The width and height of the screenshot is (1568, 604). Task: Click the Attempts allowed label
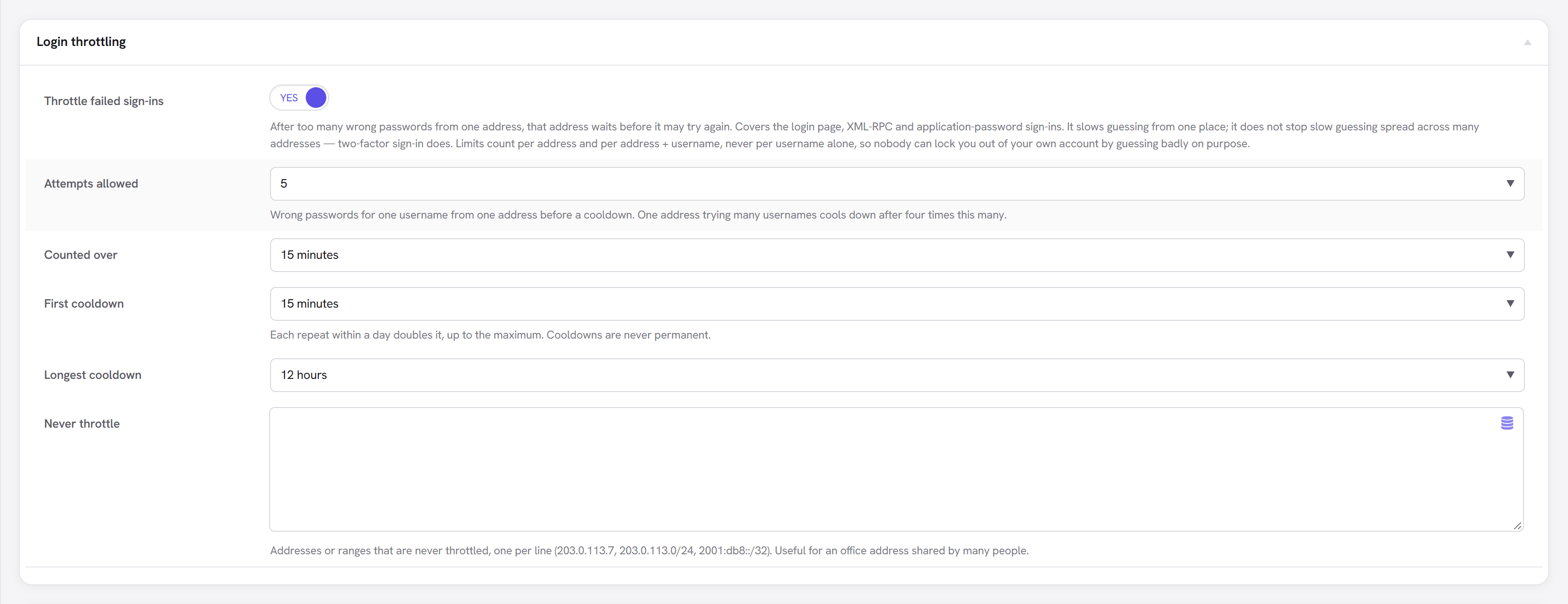coord(90,183)
